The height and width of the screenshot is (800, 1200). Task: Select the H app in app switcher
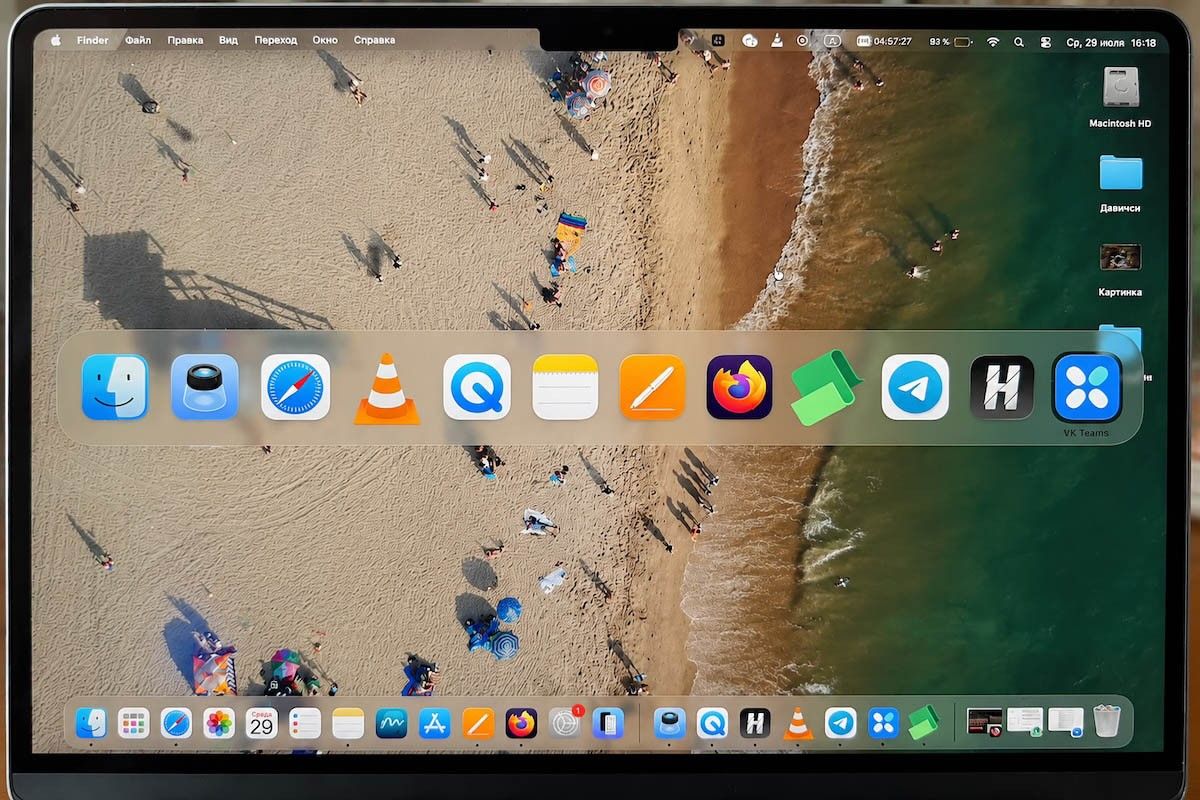click(1002, 387)
